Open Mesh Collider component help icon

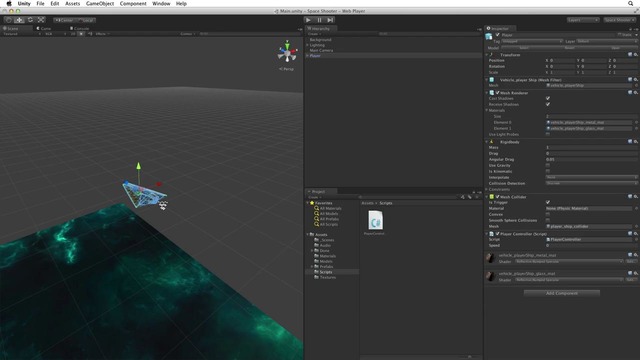click(x=630, y=197)
